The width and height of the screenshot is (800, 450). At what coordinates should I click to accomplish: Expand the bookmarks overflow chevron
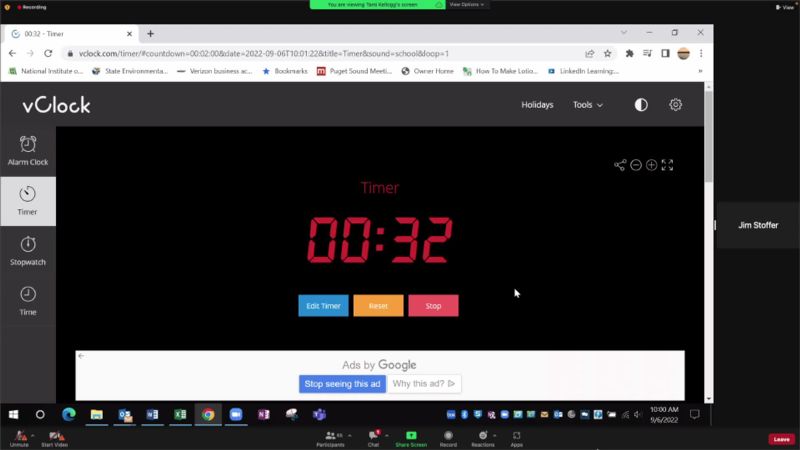tap(700, 71)
